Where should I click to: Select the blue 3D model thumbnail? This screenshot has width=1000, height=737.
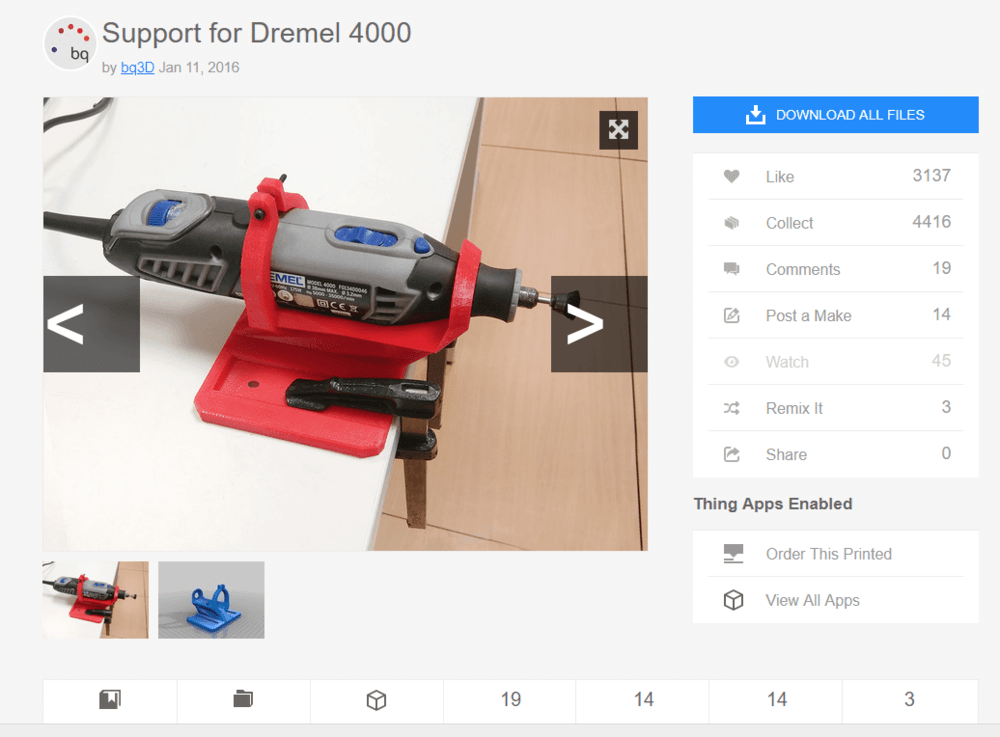pyautogui.click(x=211, y=600)
